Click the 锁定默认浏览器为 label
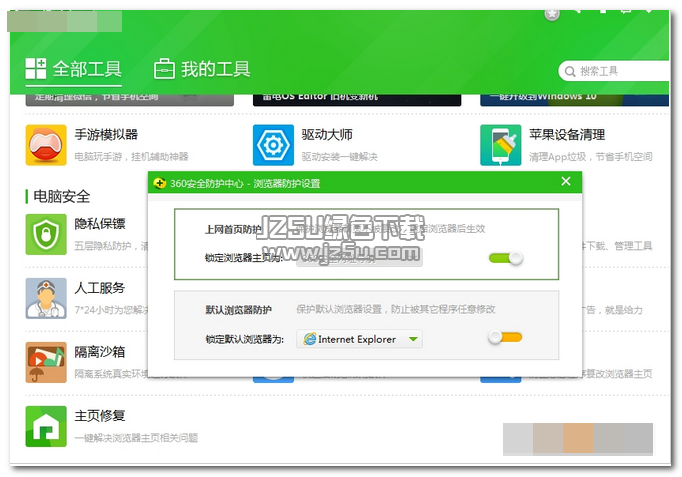The width and height of the screenshot is (682, 477). [244, 339]
